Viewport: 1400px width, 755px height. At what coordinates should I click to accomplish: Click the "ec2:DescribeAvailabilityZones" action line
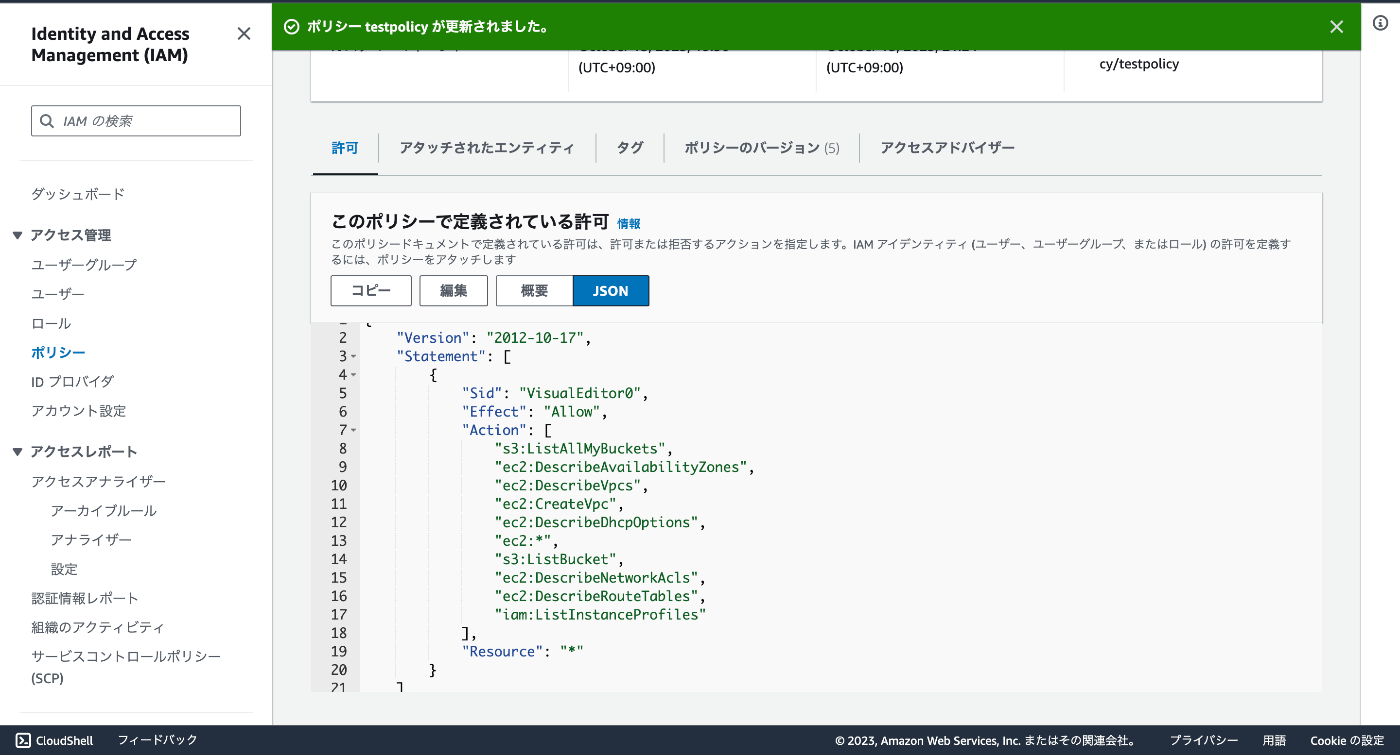tap(625, 467)
